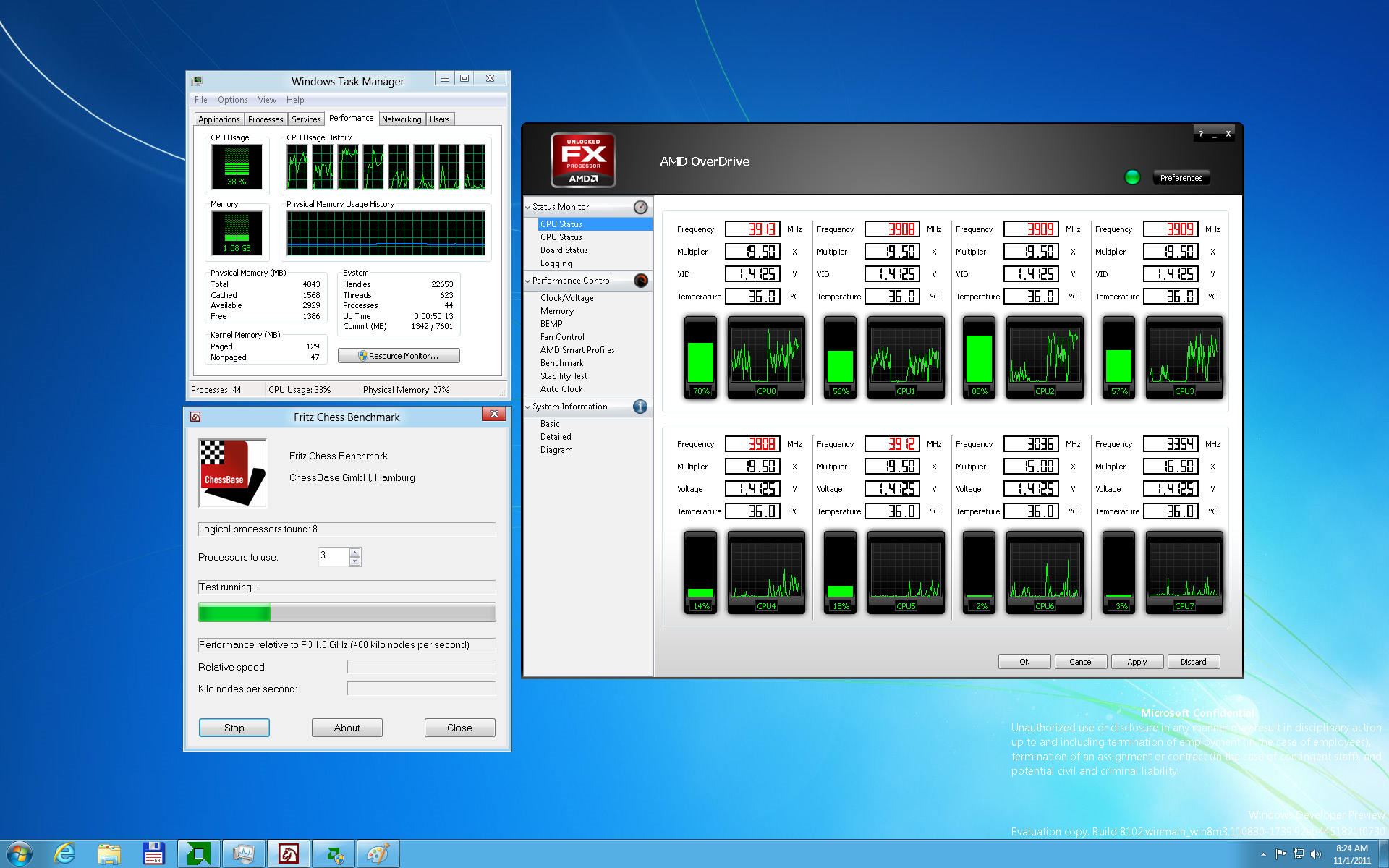Image resolution: width=1389 pixels, height=868 pixels.
Task: Switch to the Processes tab
Action: (266, 119)
